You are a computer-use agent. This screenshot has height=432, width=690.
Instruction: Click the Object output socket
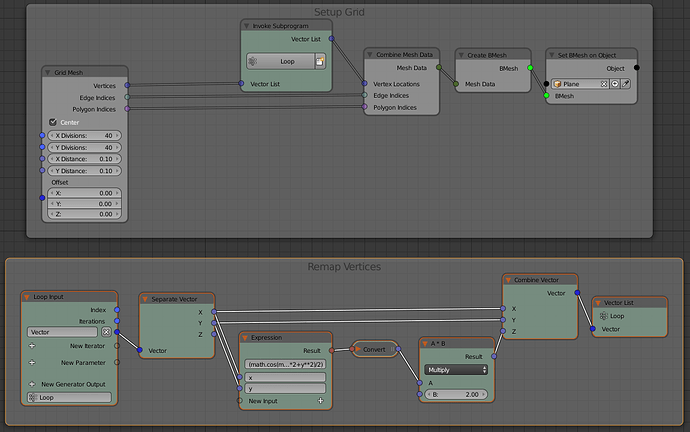coord(637,68)
